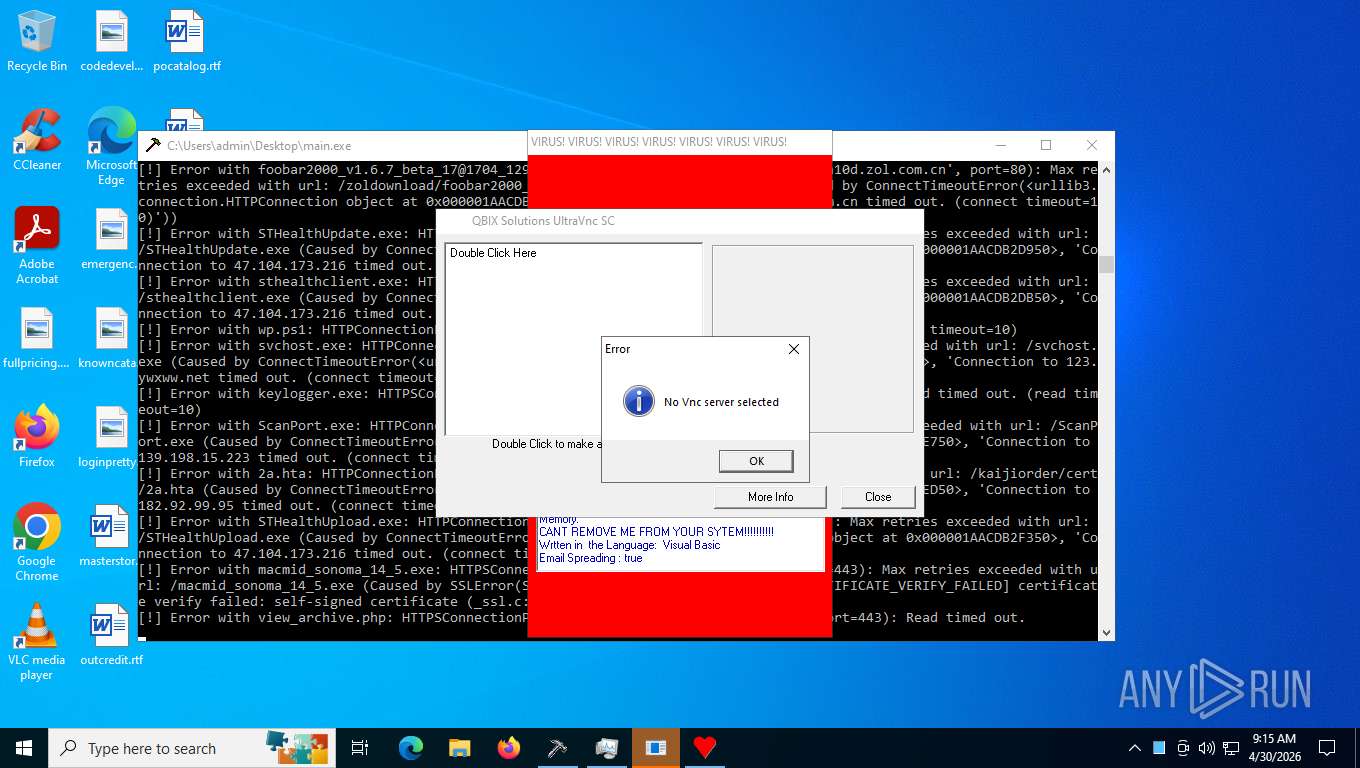The width and height of the screenshot is (1360, 768).
Task: Click the More Info button
Action: pos(770,497)
